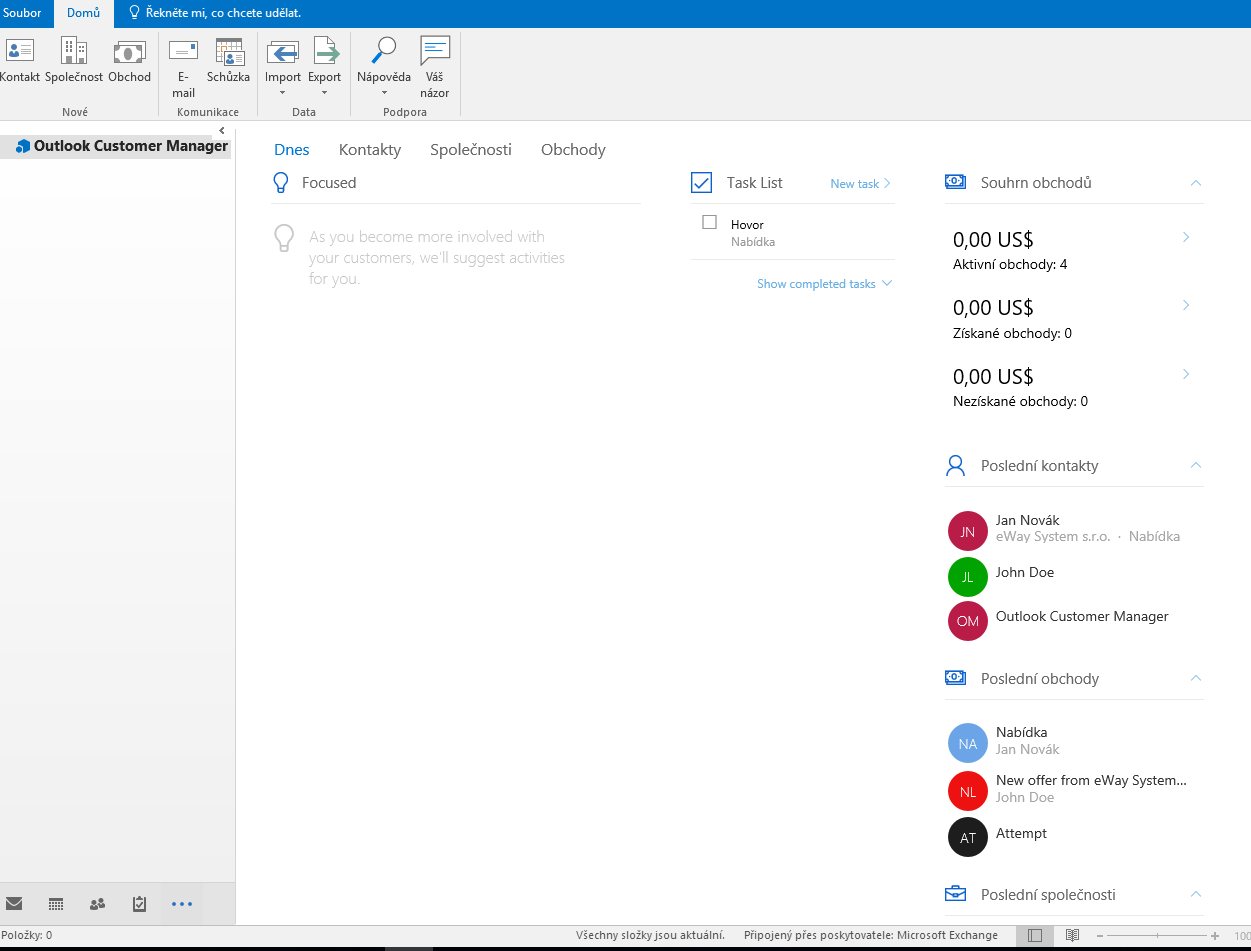Click the 'Získané obchody: 0' text
This screenshot has height=951, width=1251.
(x=1012, y=333)
